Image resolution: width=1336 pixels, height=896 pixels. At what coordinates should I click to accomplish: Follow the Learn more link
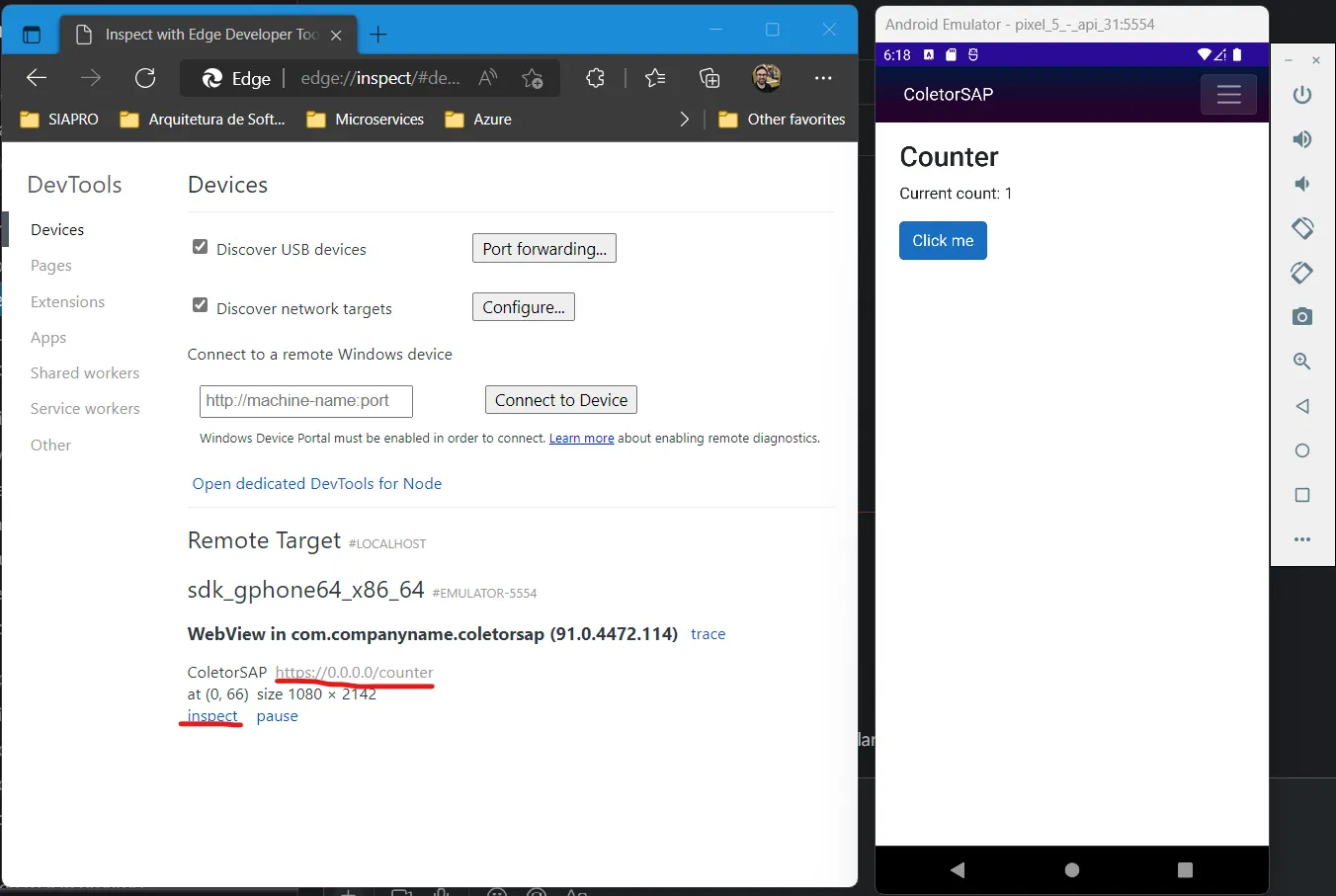pos(582,439)
